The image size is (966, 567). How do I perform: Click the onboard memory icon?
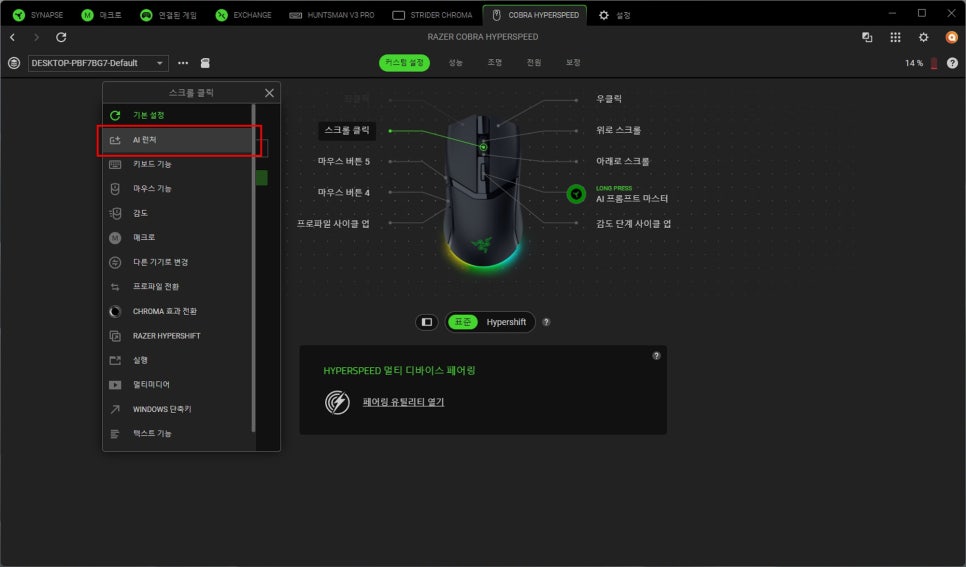pos(205,63)
